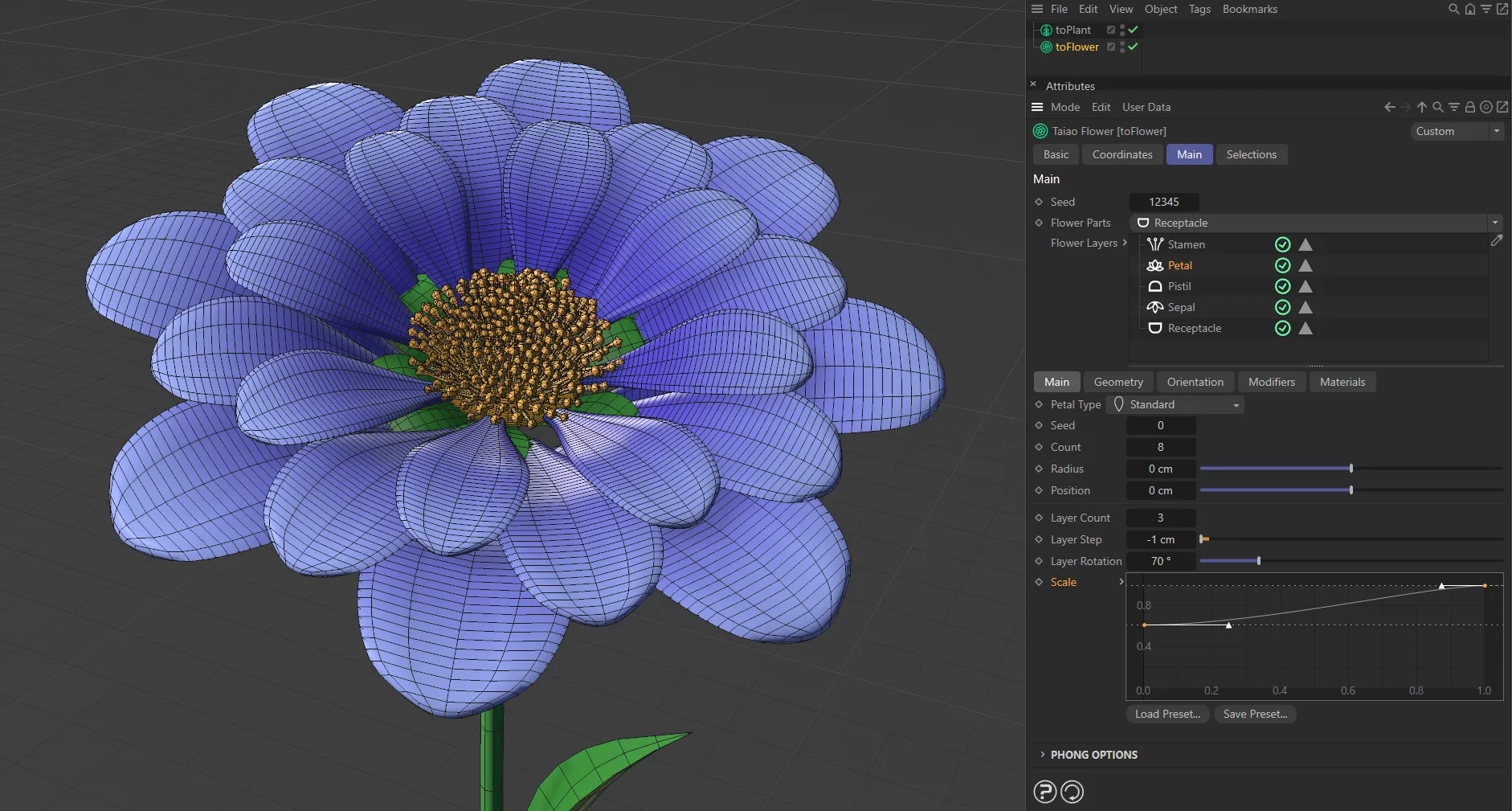Open the attribute search magnifier icon
1512x811 pixels.
[x=1436, y=107]
